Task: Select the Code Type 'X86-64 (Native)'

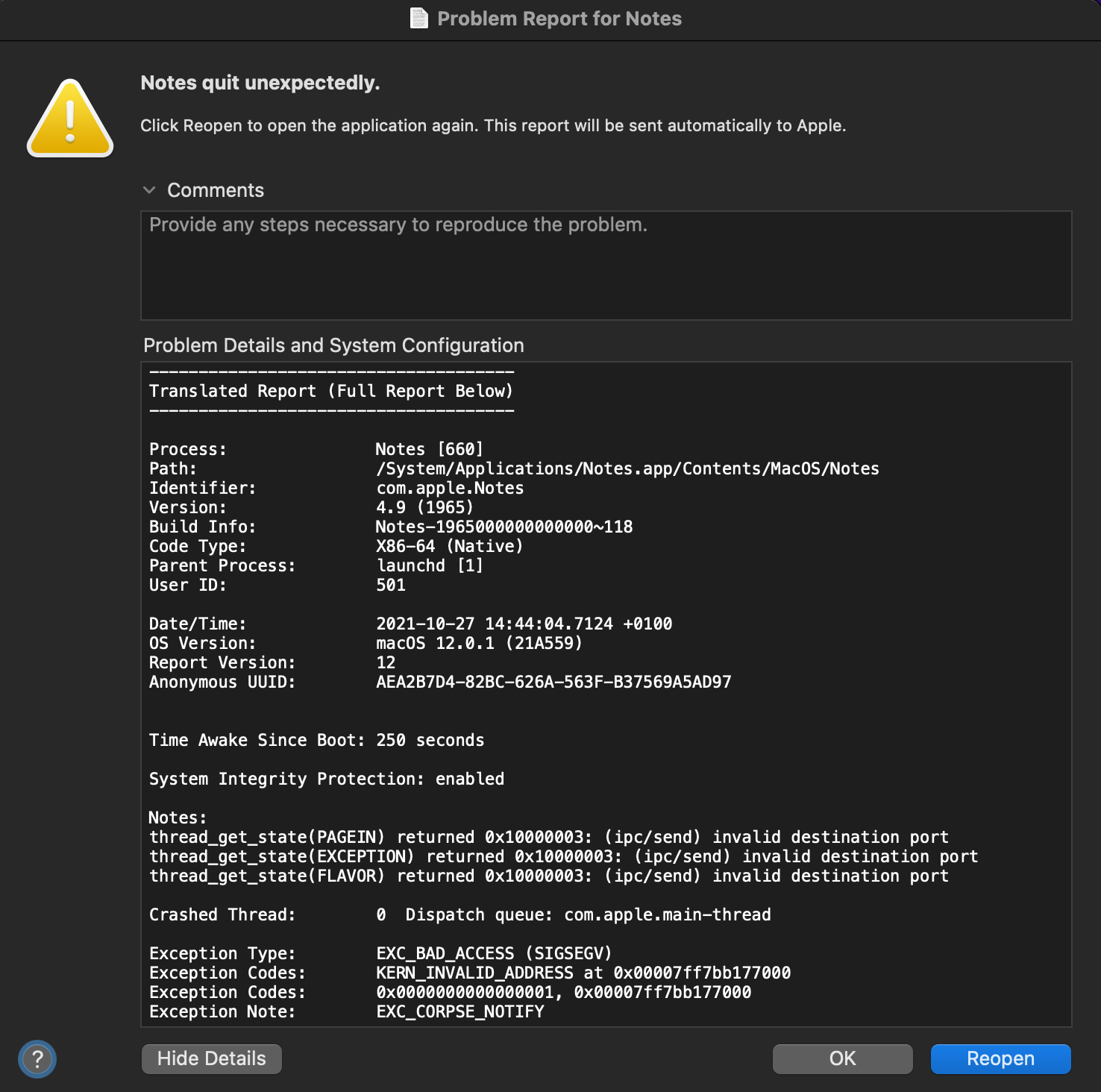Action: [450, 546]
